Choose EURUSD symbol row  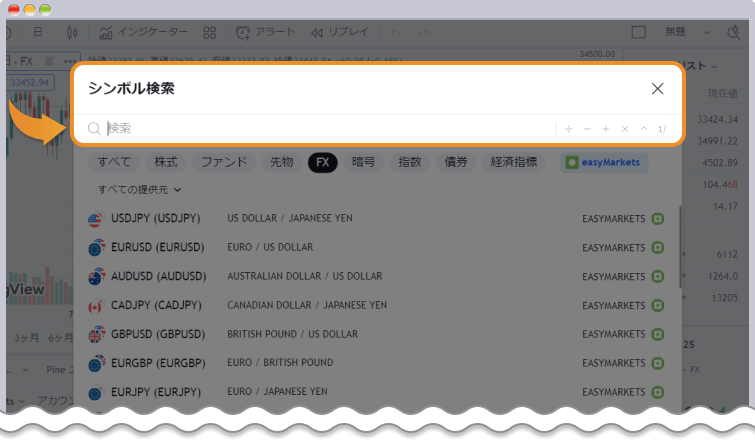coord(376,248)
